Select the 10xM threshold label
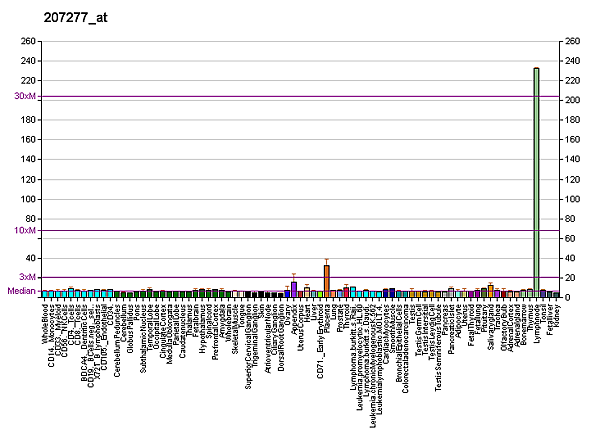 pyautogui.click(x=25, y=231)
